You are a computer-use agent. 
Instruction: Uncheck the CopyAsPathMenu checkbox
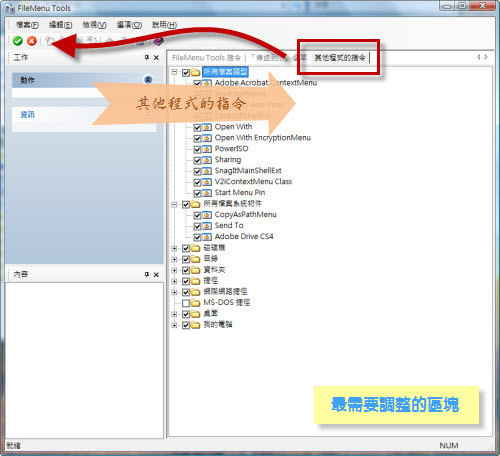click(x=197, y=215)
